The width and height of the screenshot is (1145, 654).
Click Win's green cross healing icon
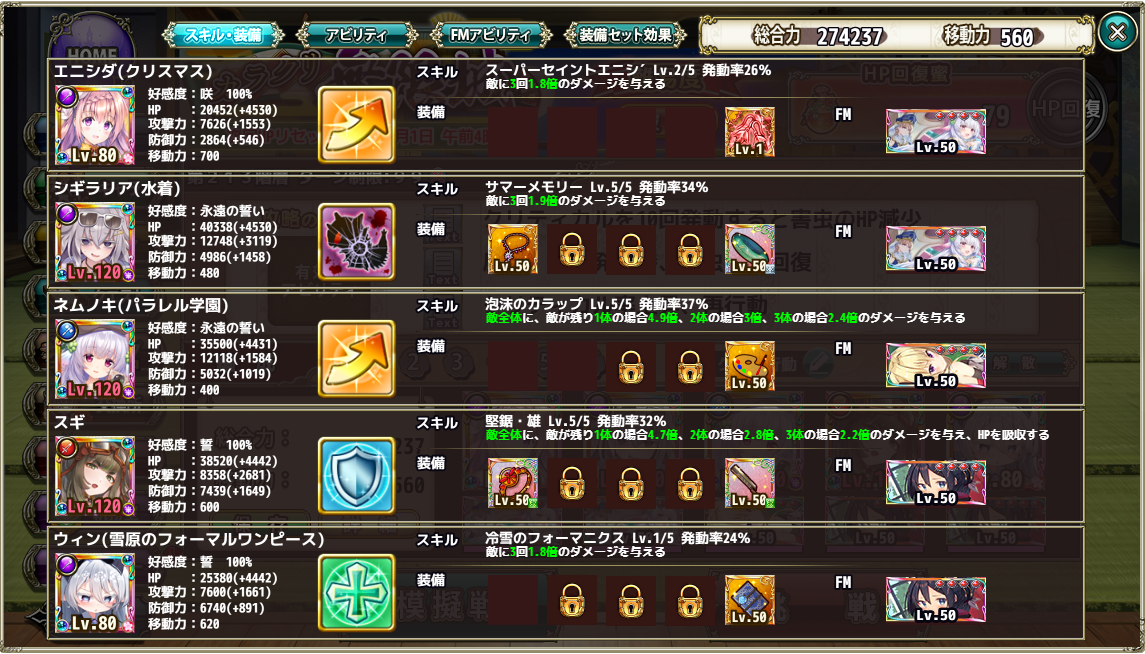click(x=356, y=593)
